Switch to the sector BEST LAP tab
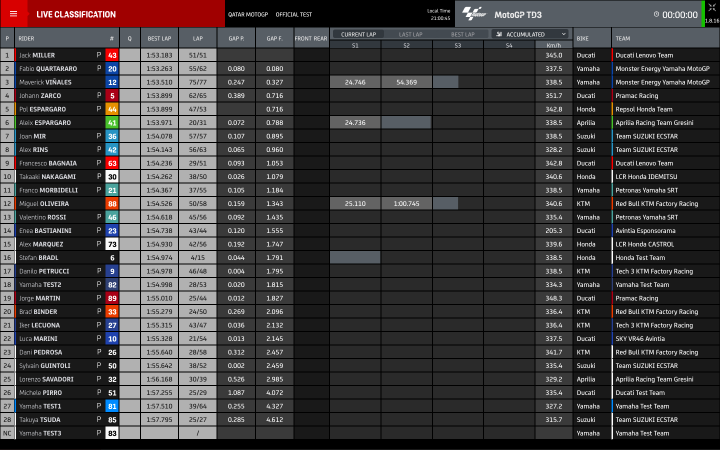 [462, 34]
